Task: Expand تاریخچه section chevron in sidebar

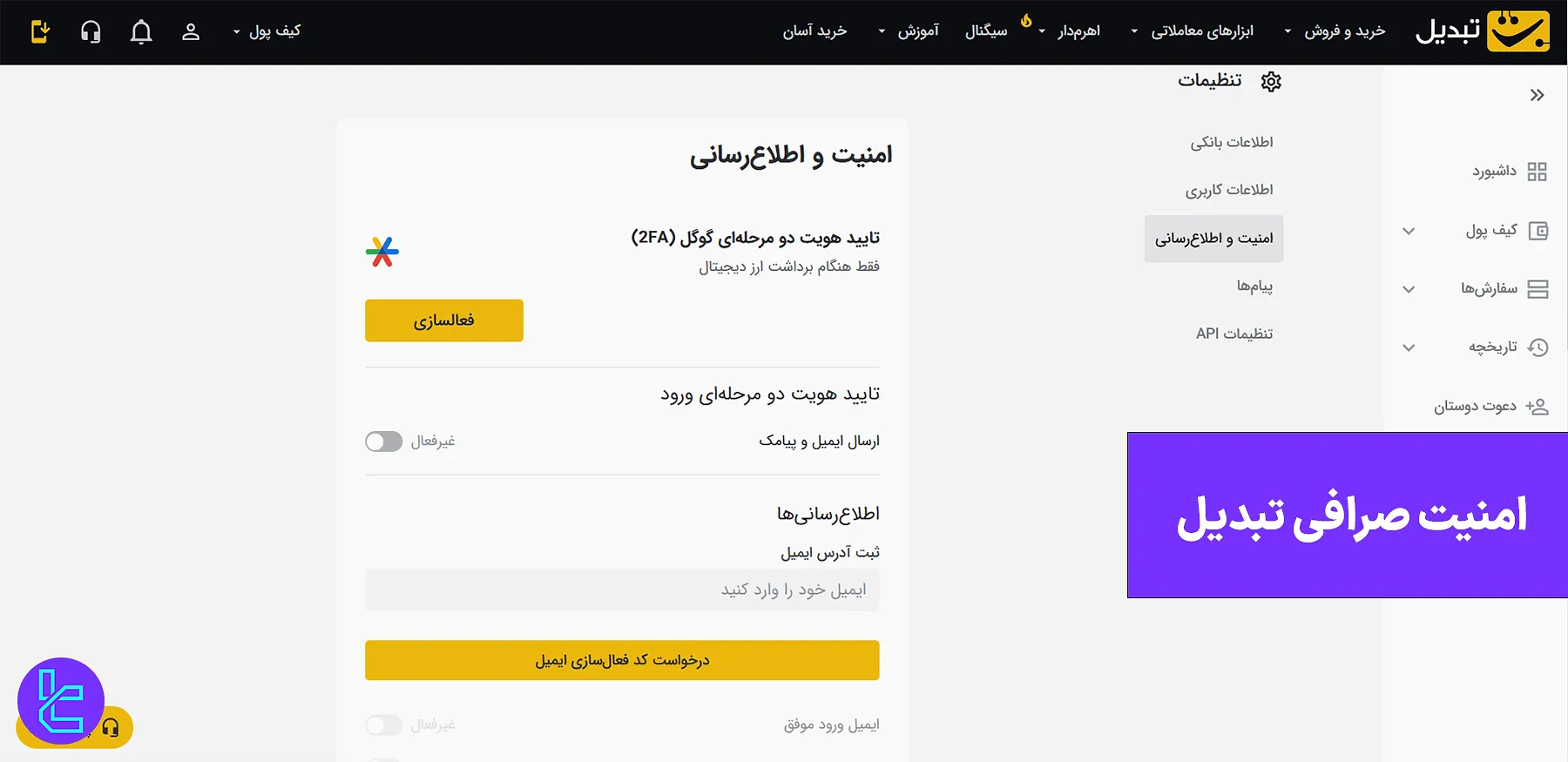Action: click(1409, 348)
